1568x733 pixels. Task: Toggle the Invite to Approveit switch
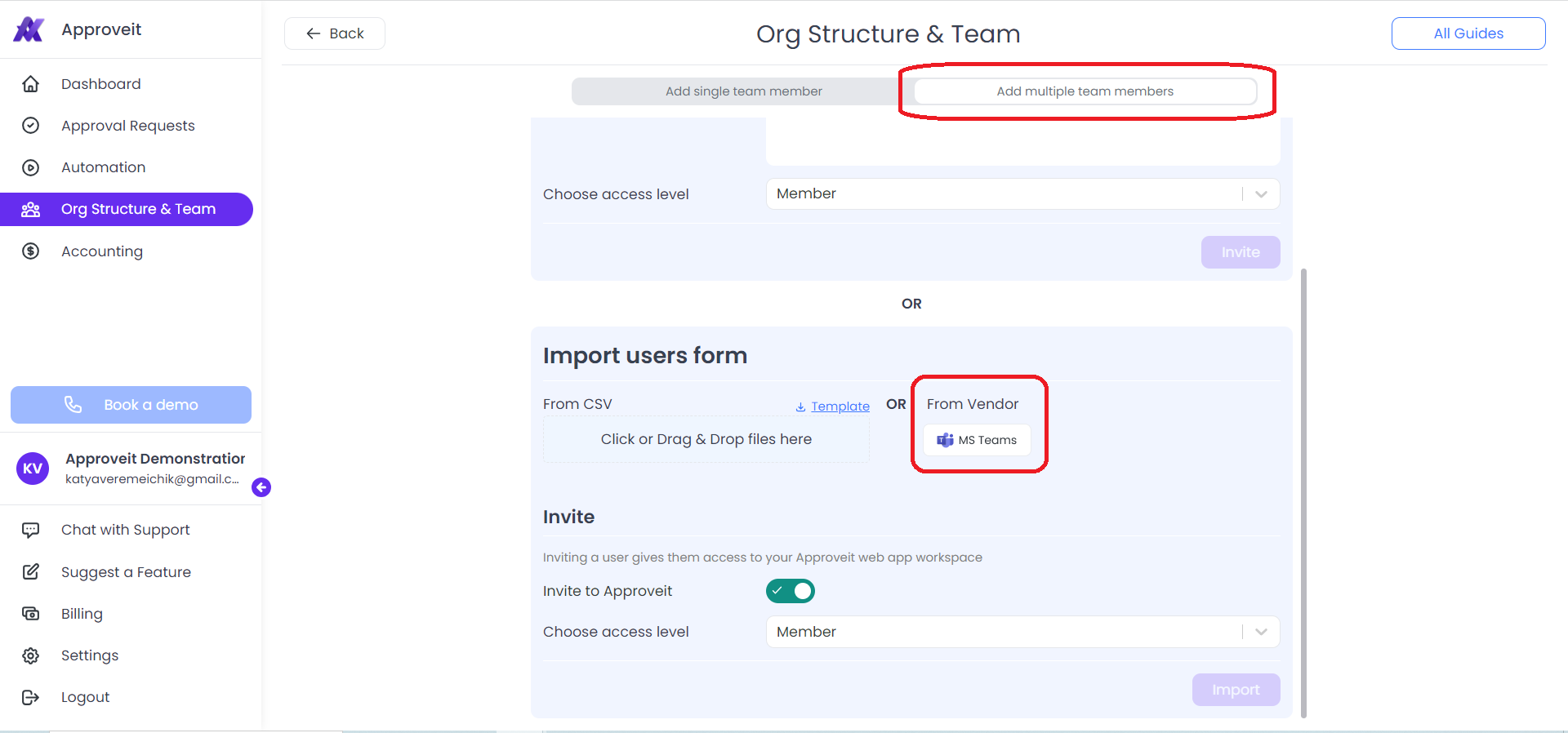tap(791, 591)
